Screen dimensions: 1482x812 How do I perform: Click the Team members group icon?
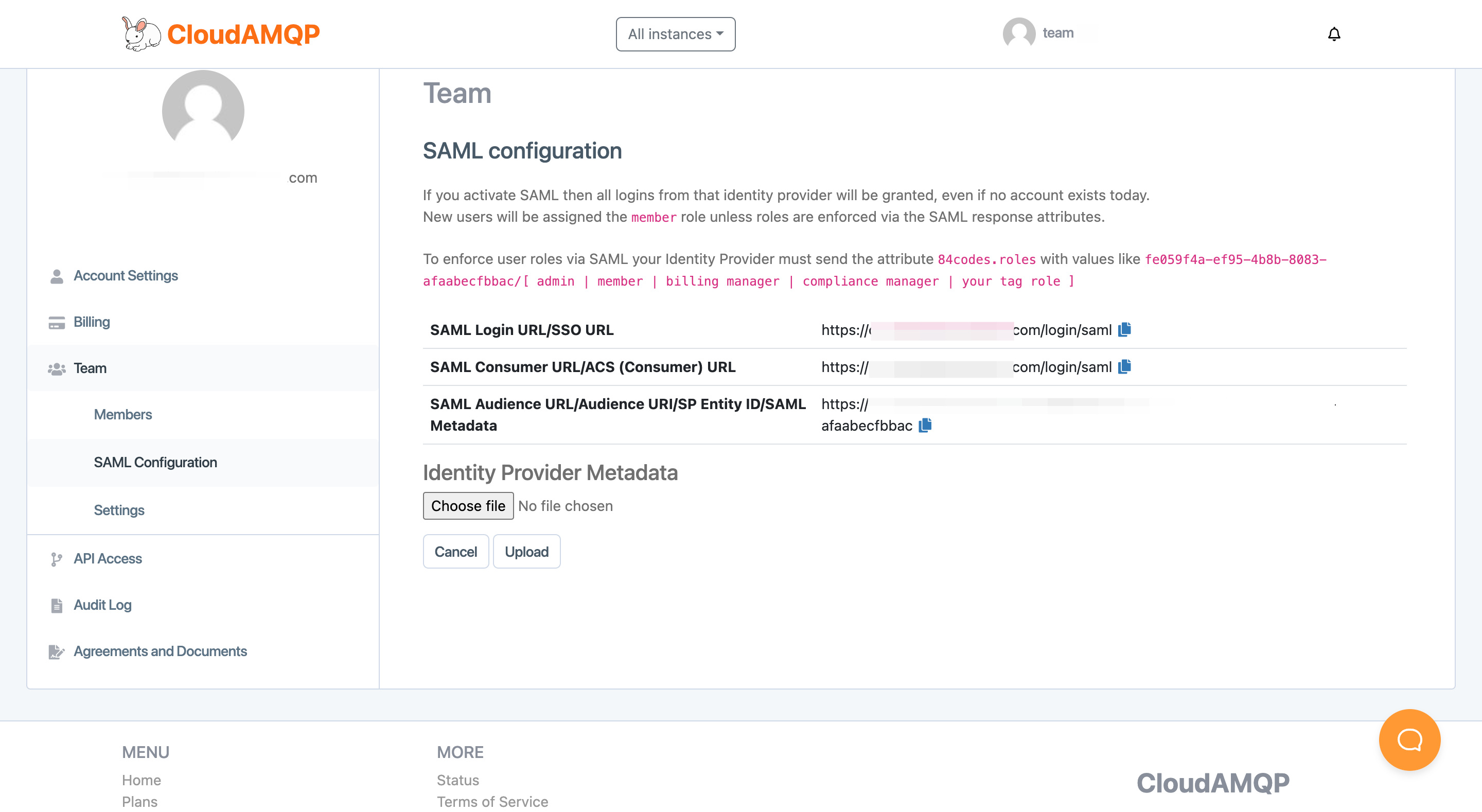(x=57, y=368)
